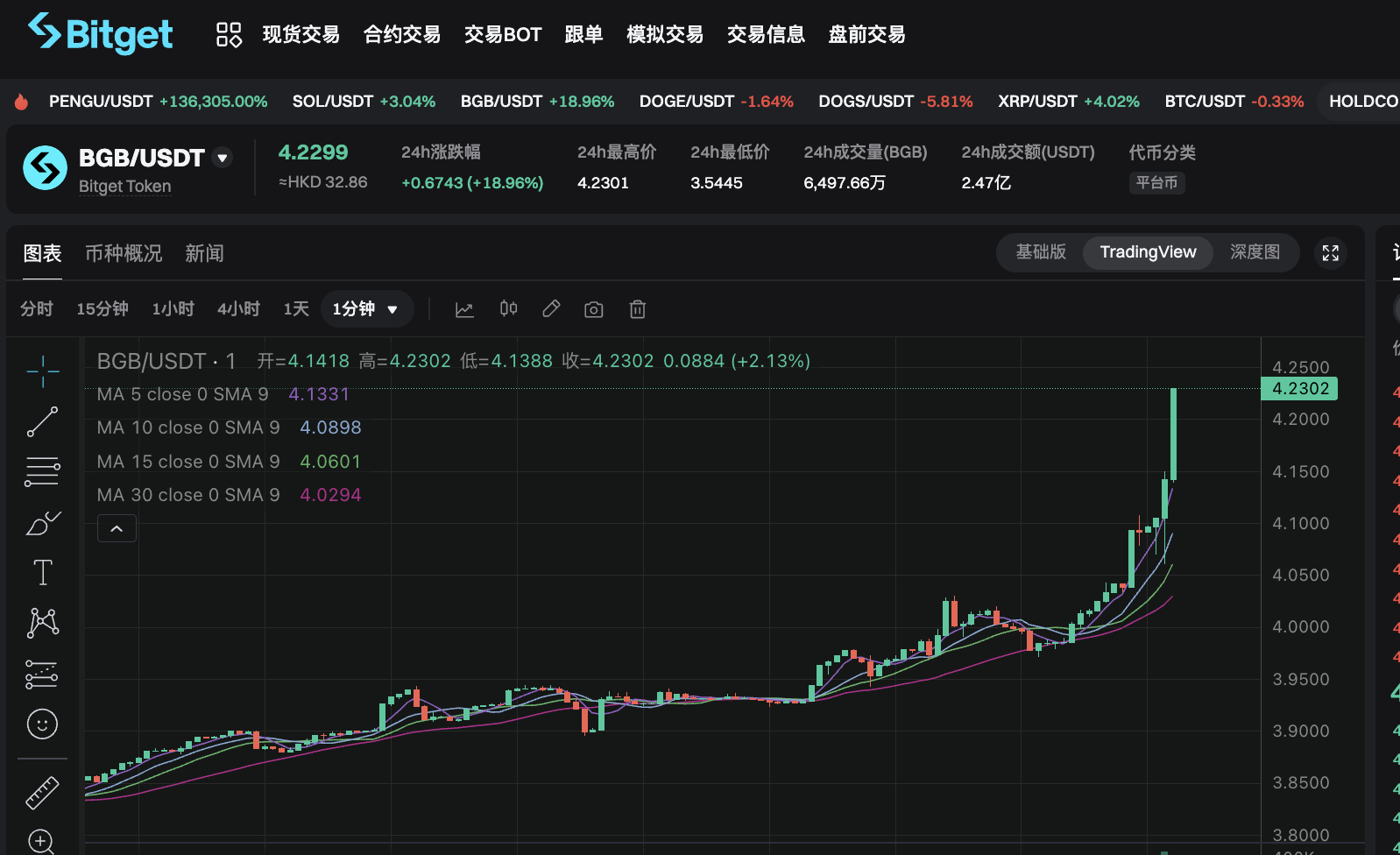Select the crosshair cursor tool
The image size is (1400, 855).
[43, 371]
